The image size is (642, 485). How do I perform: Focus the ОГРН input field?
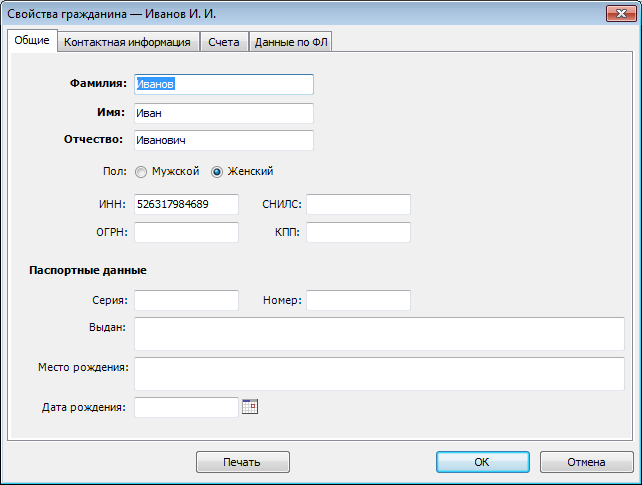click(186, 233)
